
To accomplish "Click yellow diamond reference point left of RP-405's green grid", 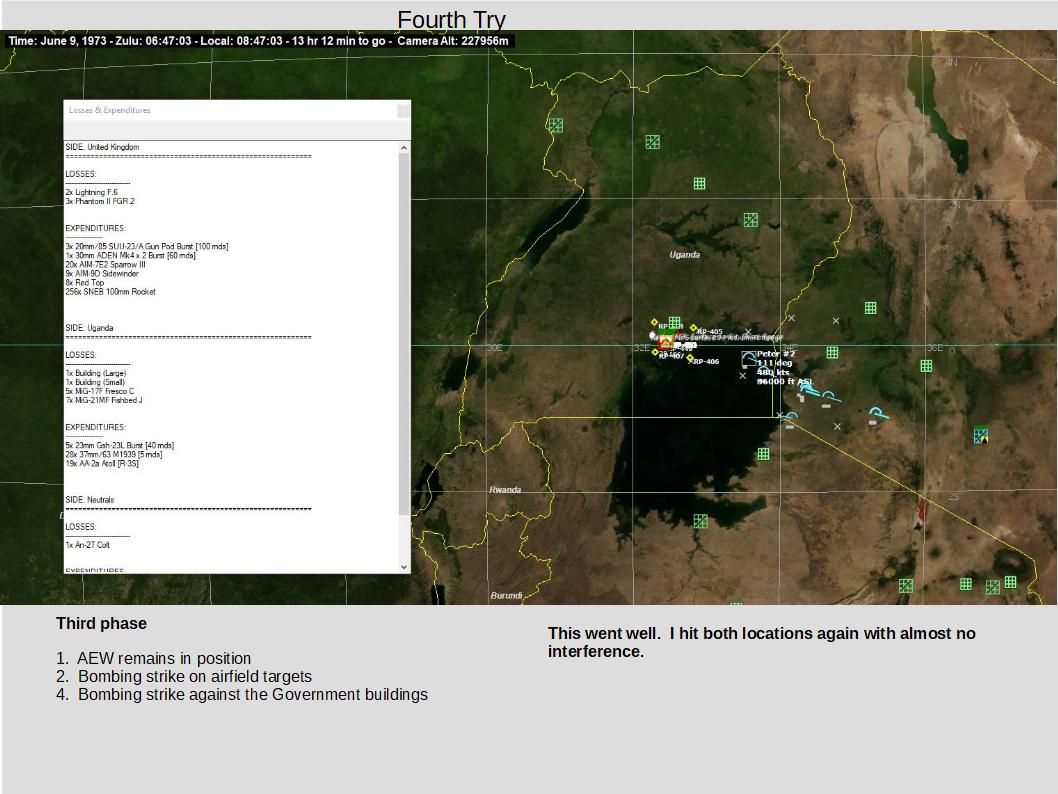I will point(654,322).
